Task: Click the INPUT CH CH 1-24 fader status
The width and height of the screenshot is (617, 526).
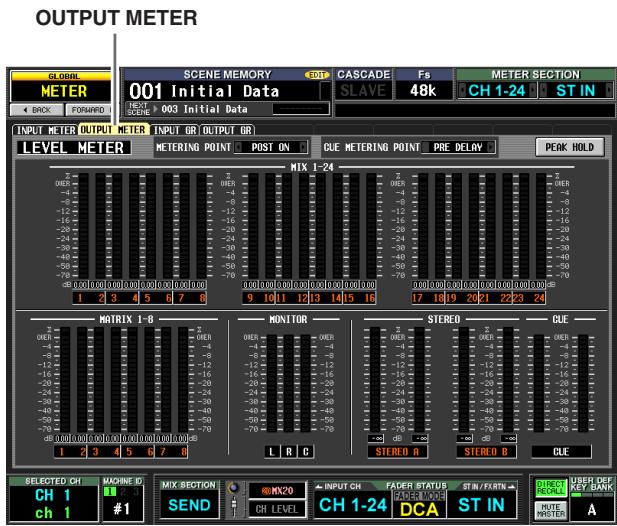Action: [353, 505]
